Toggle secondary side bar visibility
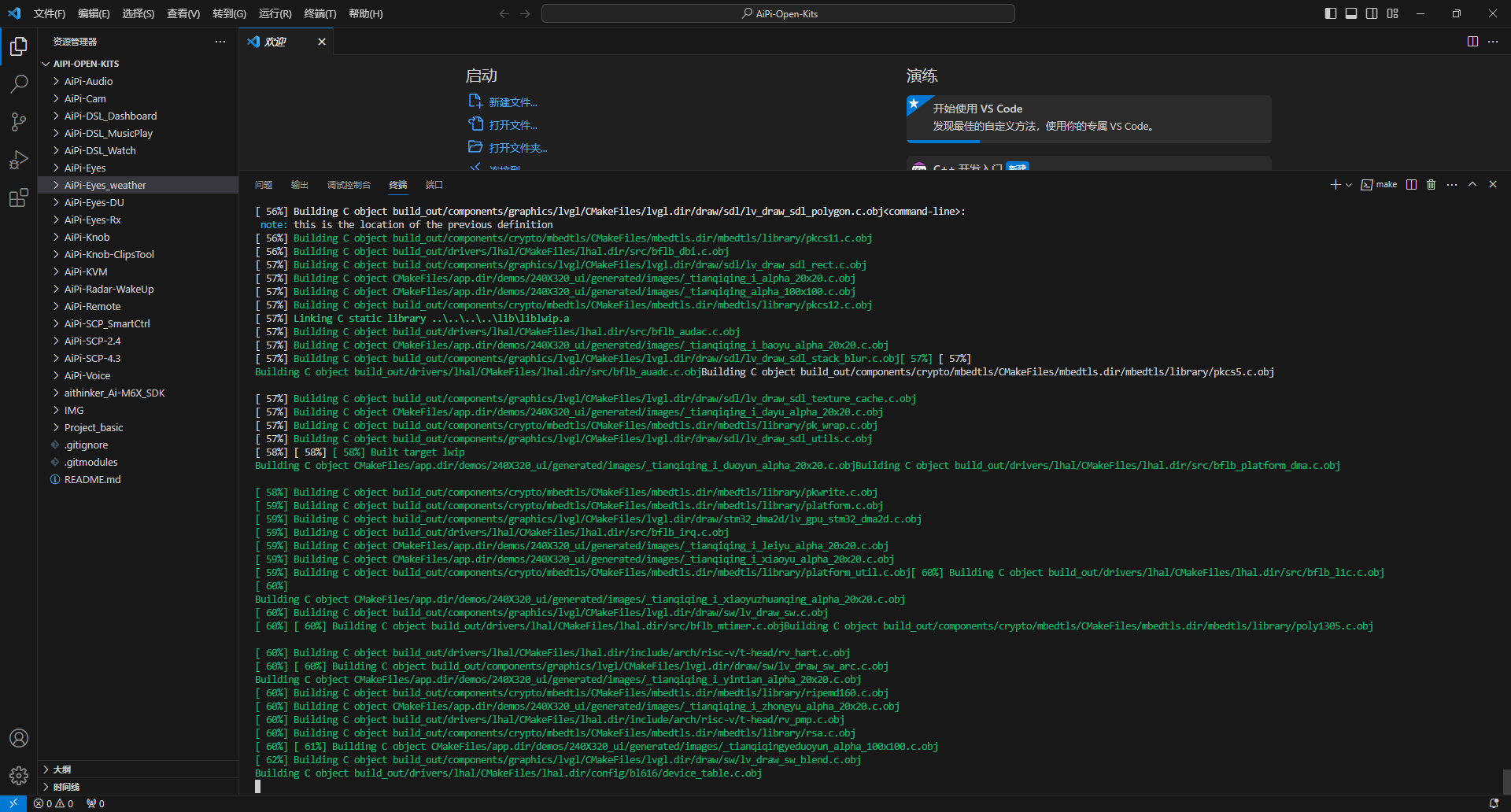 click(1372, 13)
